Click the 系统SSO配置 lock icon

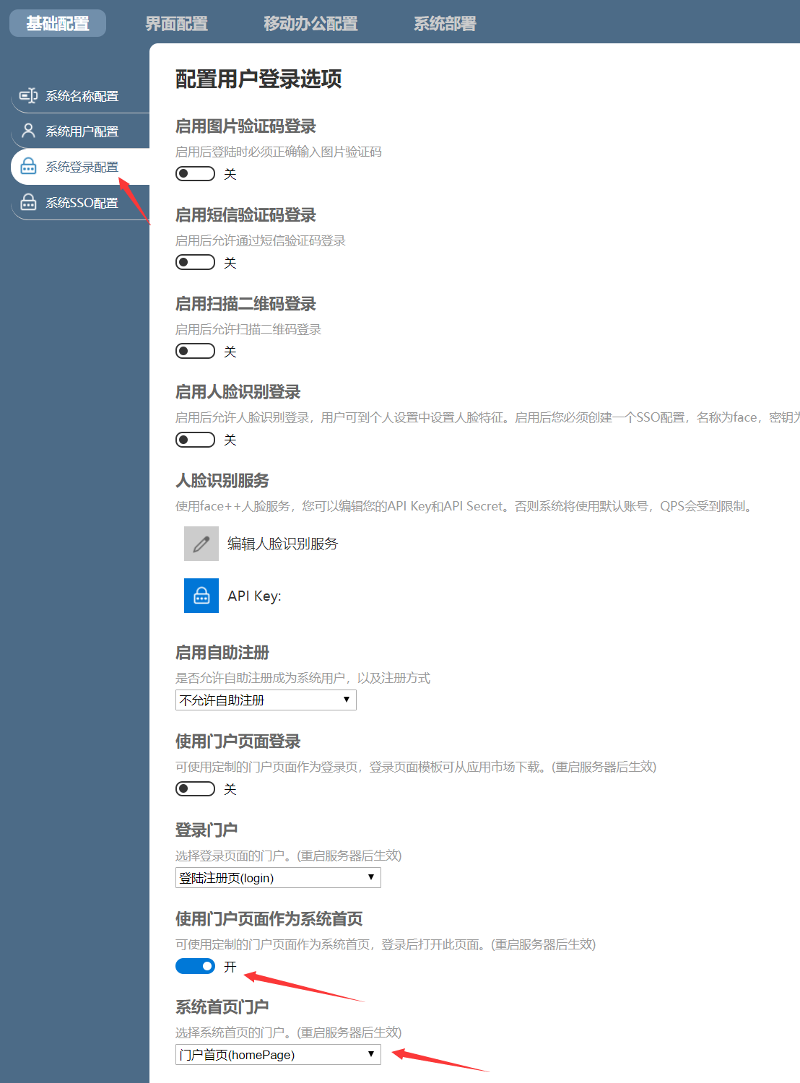(28, 203)
